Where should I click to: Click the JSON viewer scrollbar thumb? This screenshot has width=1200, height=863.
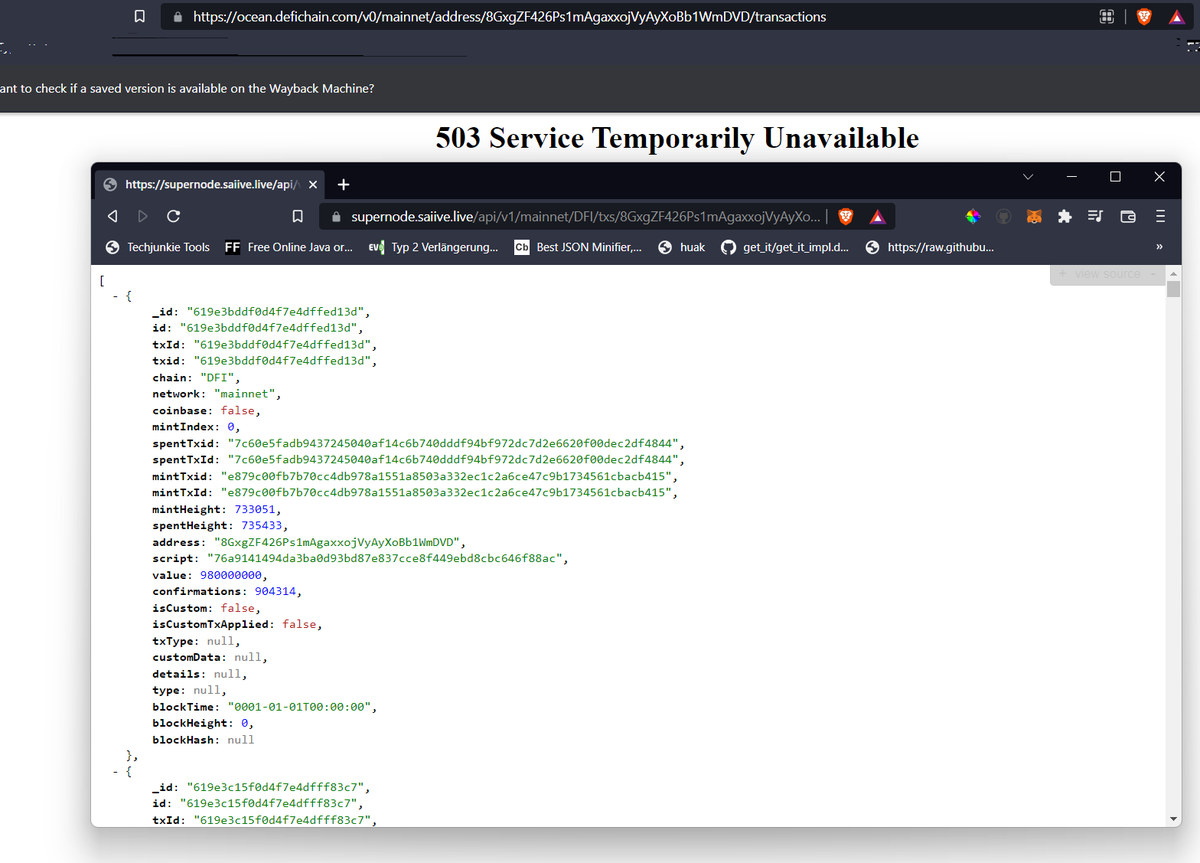tap(1174, 290)
